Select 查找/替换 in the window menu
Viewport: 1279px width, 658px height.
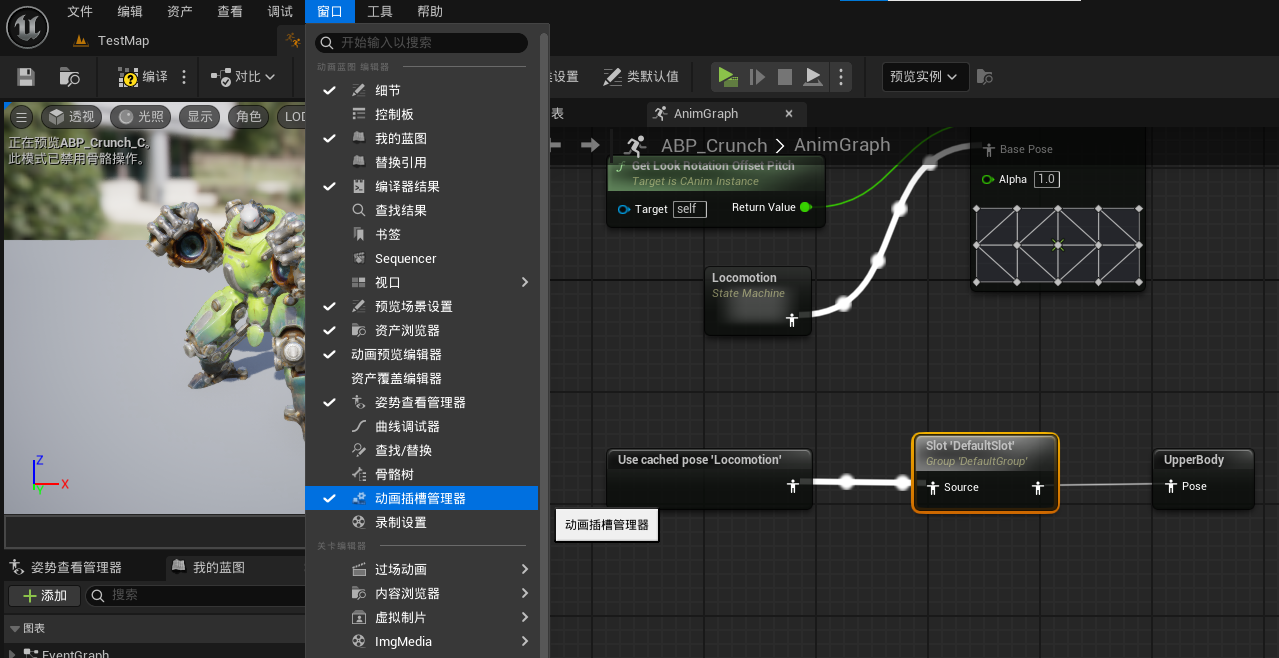point(421,450)
